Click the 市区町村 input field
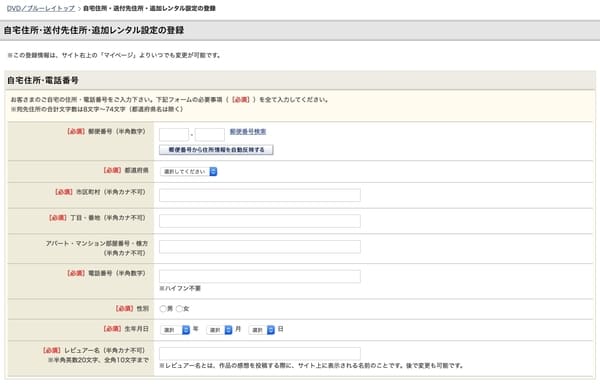The image size is (600, 385). point(260,195)
